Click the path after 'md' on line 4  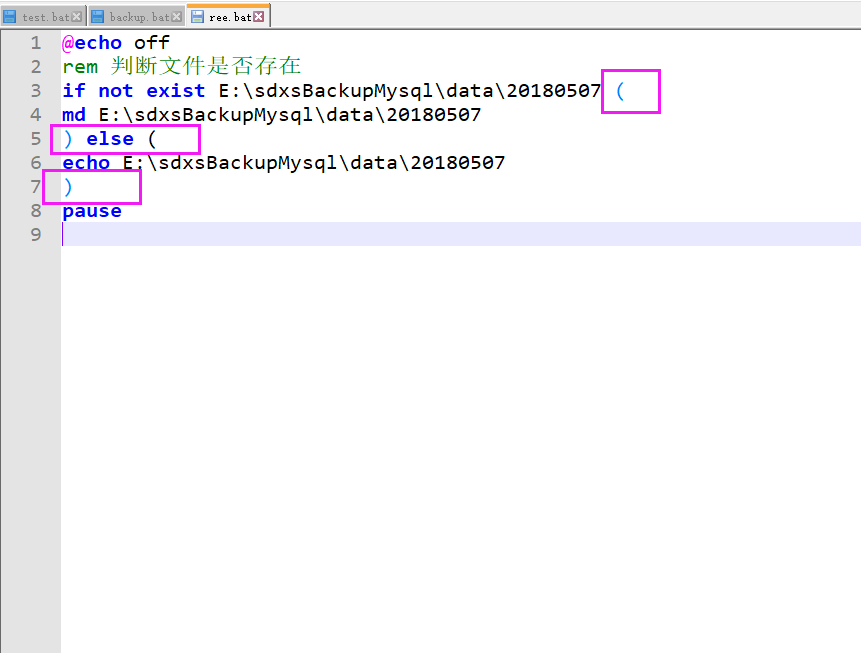[x=290, y=115]
